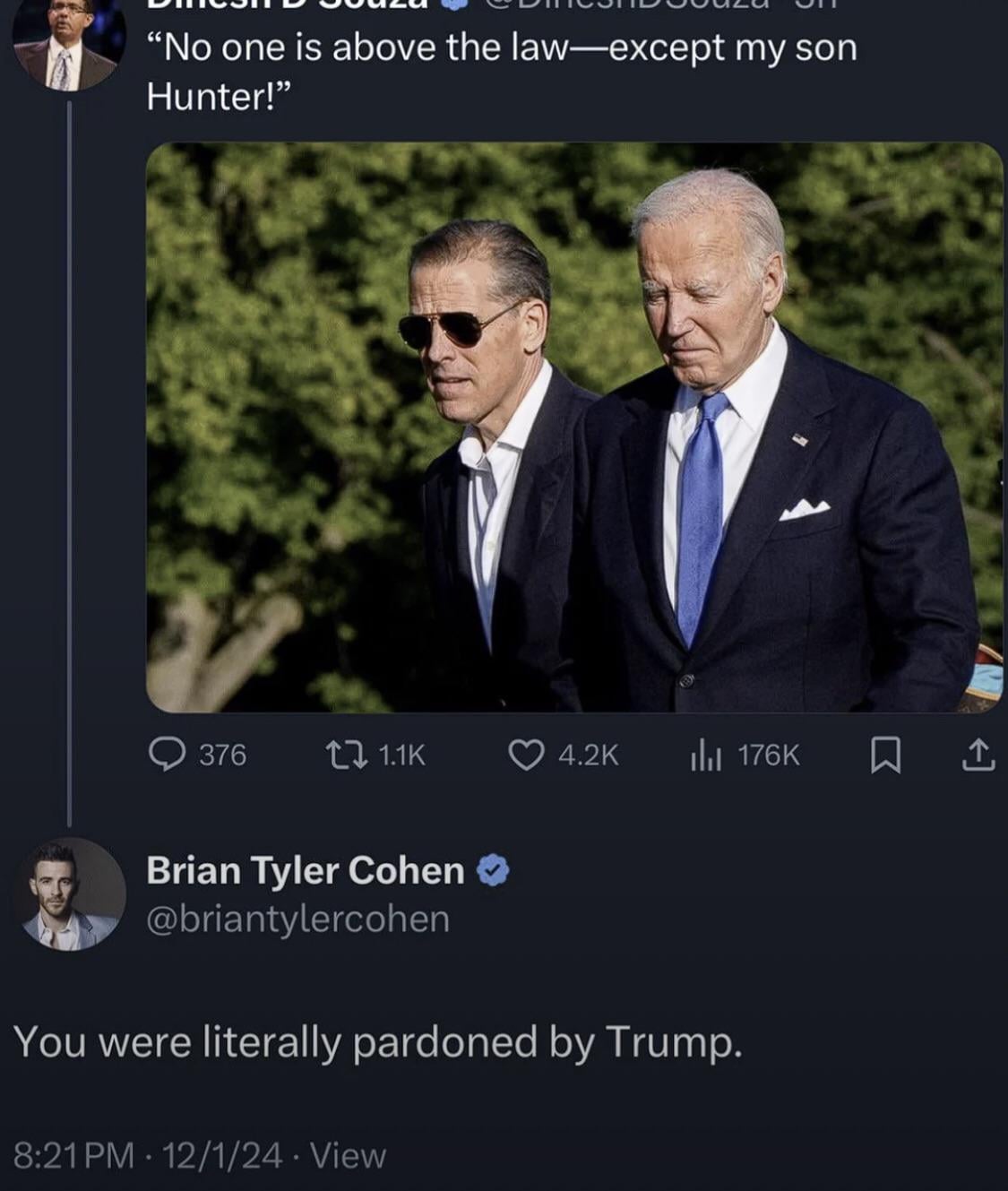
Task: Open Dinesh D'Souza's profile avatar
Action: coord(65,47)
